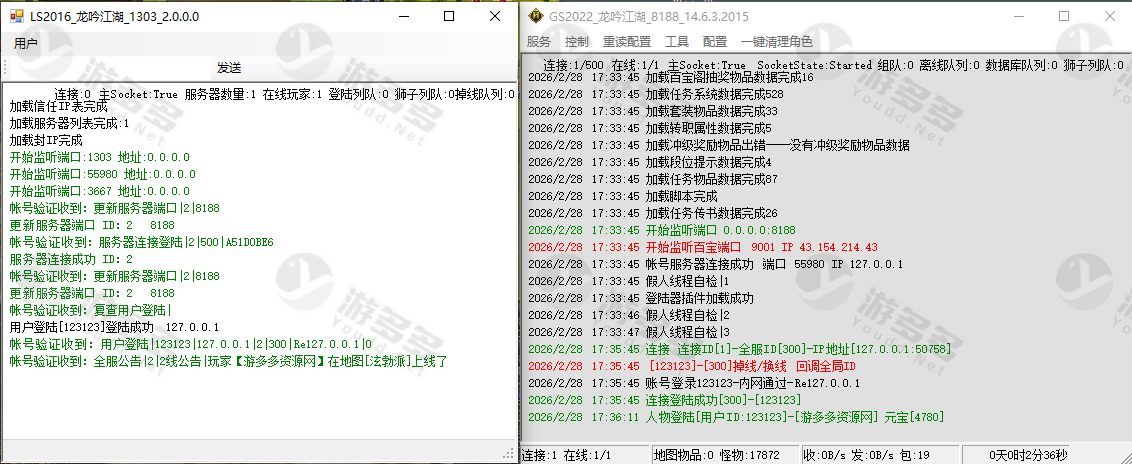Screen dimensions: 1132x464
Task: Open the 控制 menu
Action: (x=577, y=42)
